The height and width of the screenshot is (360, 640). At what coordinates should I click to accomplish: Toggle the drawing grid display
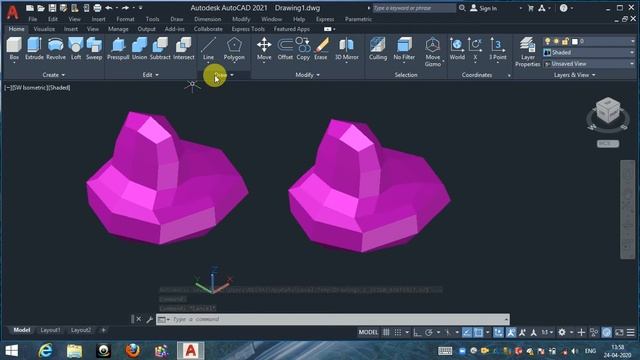coord(386,332)
